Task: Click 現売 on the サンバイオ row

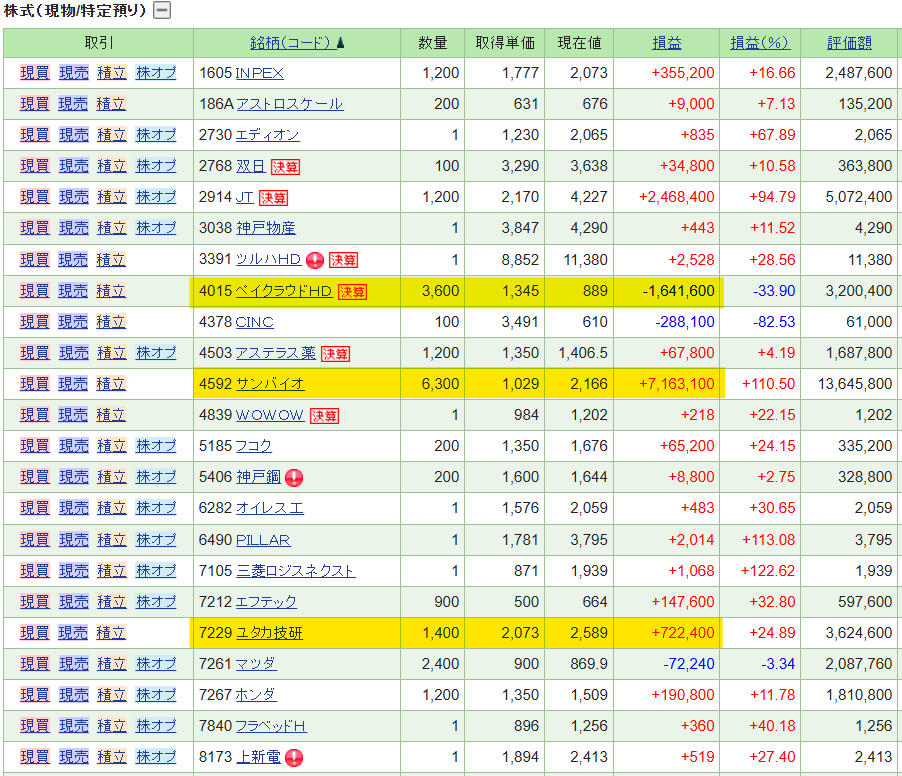Action: (74, 384)
